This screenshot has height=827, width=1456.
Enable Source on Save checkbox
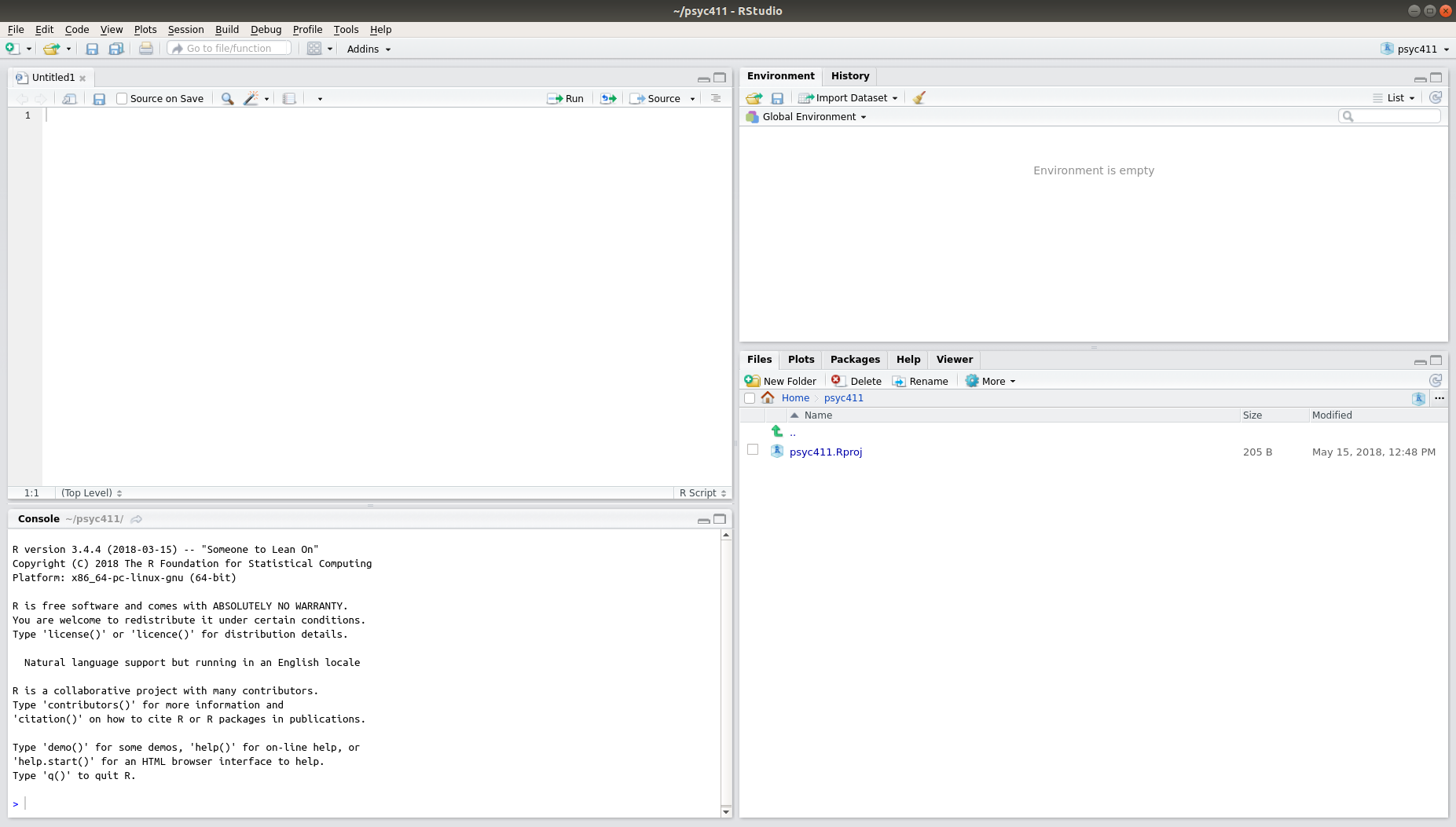click(x=122, y=99)
